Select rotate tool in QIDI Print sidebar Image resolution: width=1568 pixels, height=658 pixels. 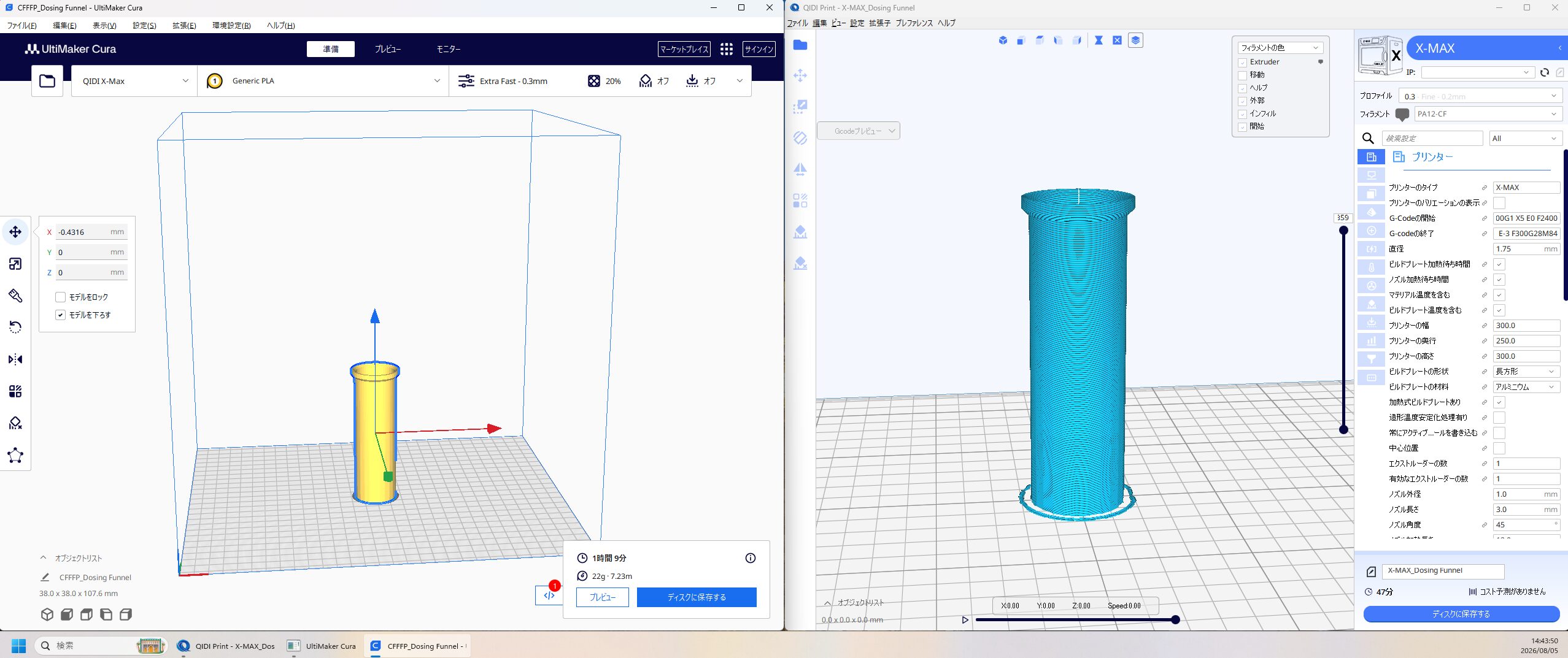(x=800, y=138)
